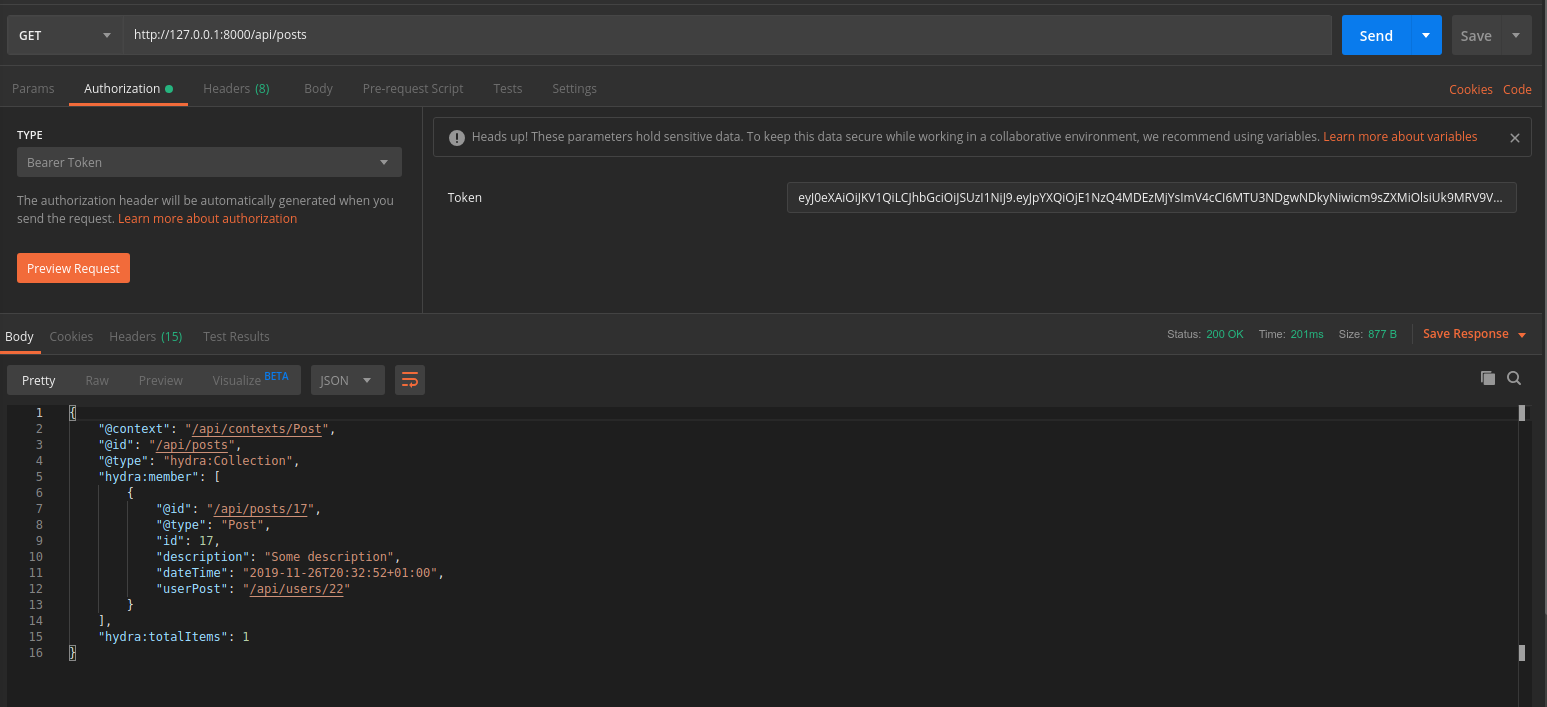This screenshot has height=707, width=1547.
Task: Click the bearer Token input field
Action: coord(1152,197)
